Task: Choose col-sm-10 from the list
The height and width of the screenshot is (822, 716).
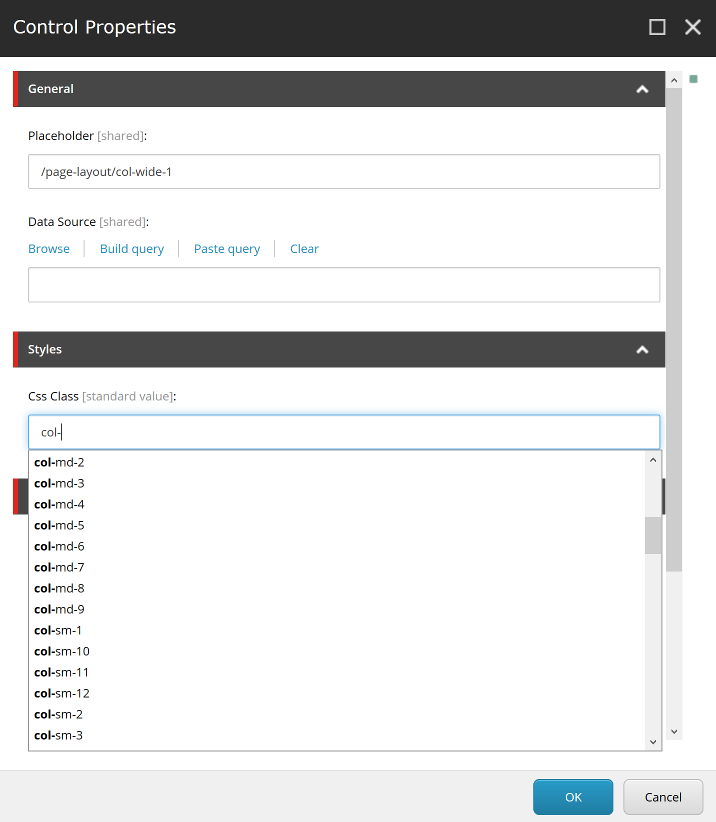Action: tap(337, 651)
